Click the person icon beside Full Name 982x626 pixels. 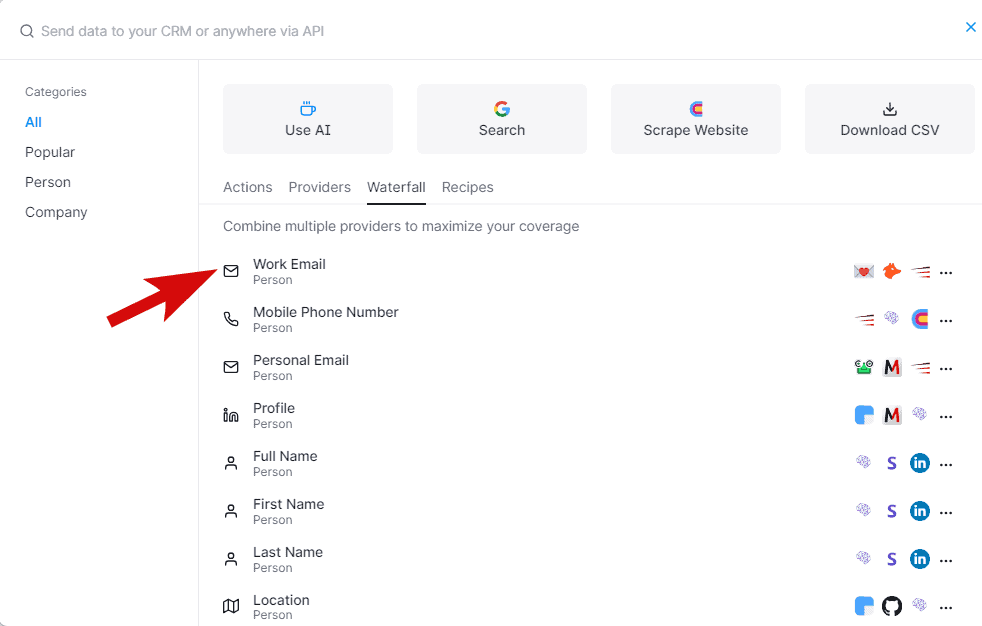click(231, 463)
